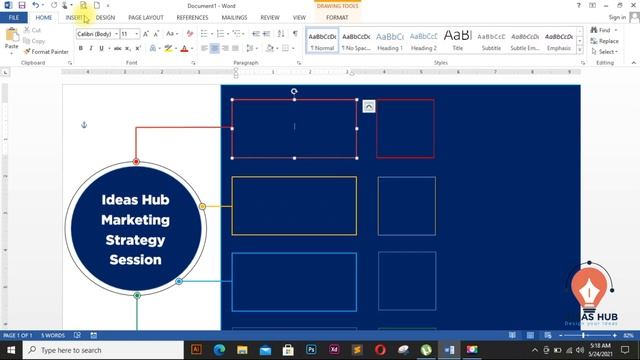This screenshot has height=360, width=640.
Task: Open Word Help question mark
Action: tap(578, 5)
